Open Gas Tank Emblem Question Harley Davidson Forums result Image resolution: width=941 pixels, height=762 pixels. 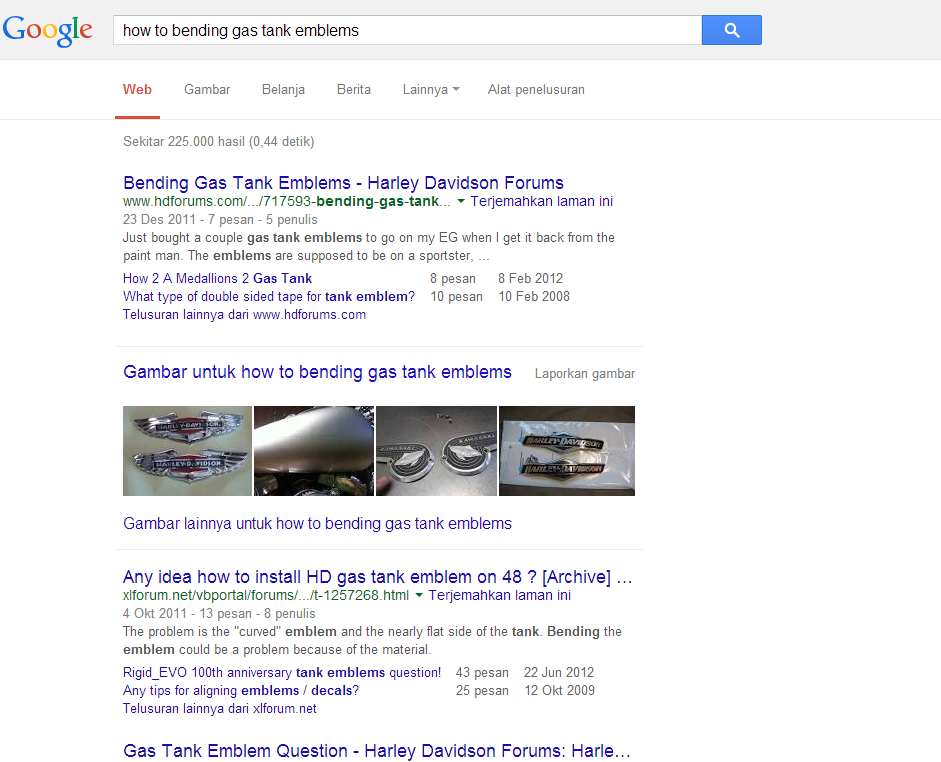tap(377, 751)
